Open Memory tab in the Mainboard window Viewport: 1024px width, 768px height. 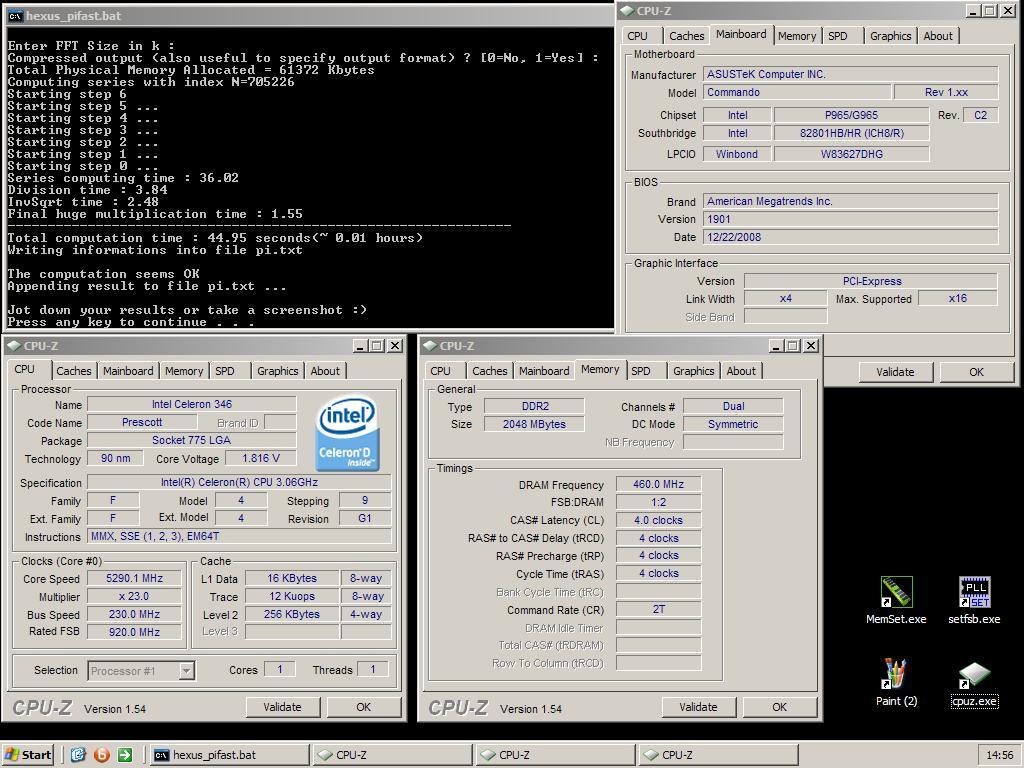(797, 36)
